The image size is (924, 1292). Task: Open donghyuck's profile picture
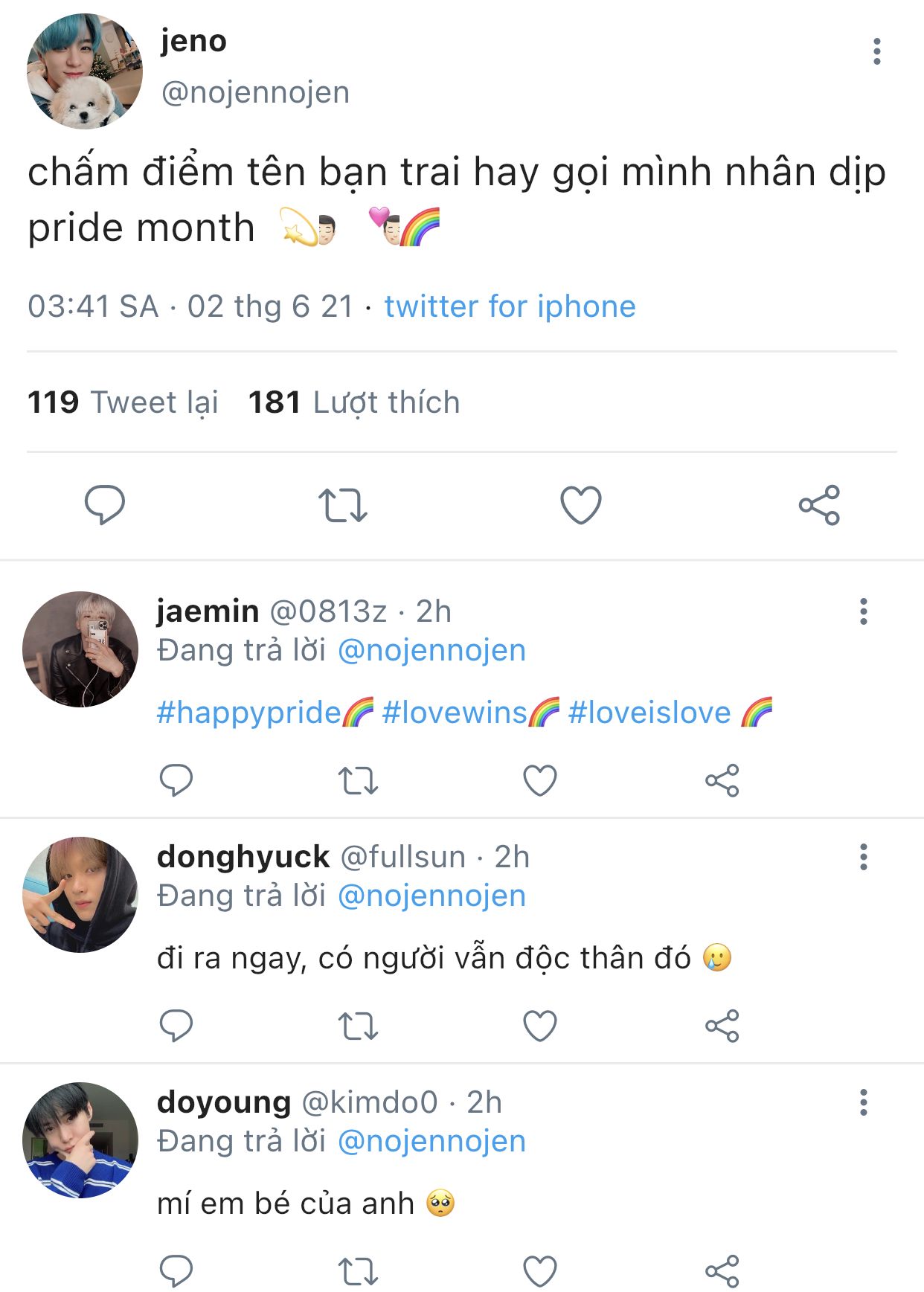point(80,895)
